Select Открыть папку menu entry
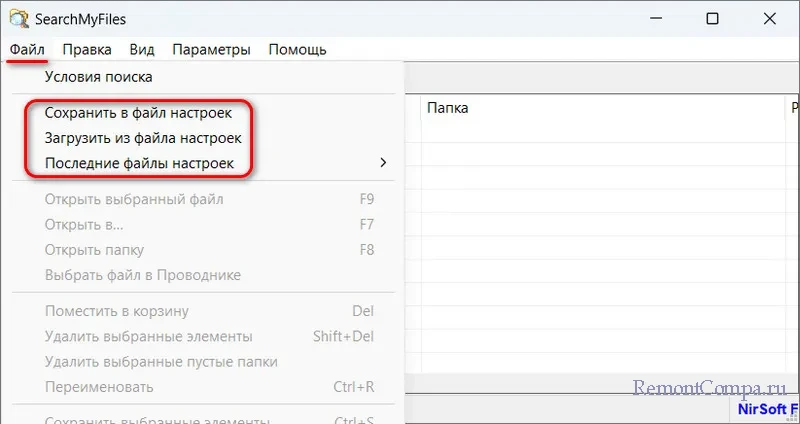Screen dimensions: 800x424 click(94, 249)
